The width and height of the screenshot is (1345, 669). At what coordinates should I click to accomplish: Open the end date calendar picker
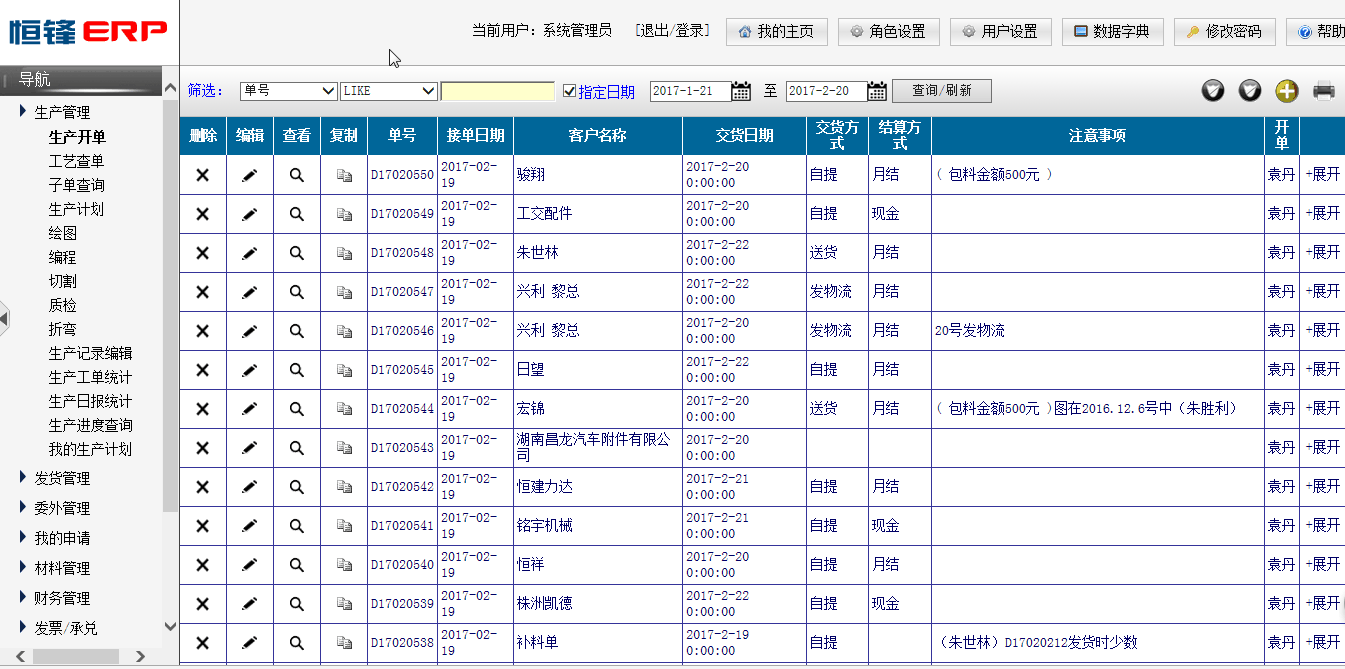[877, 91]
